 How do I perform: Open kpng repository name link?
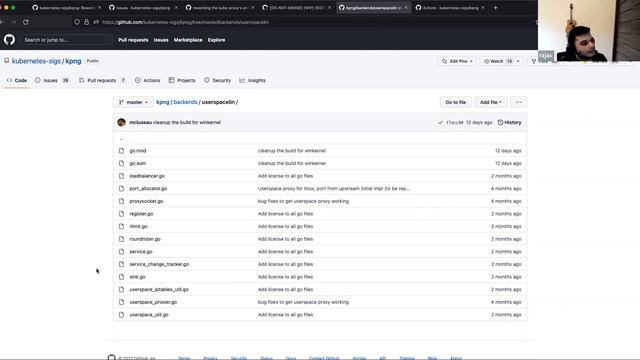coord(73,61)
